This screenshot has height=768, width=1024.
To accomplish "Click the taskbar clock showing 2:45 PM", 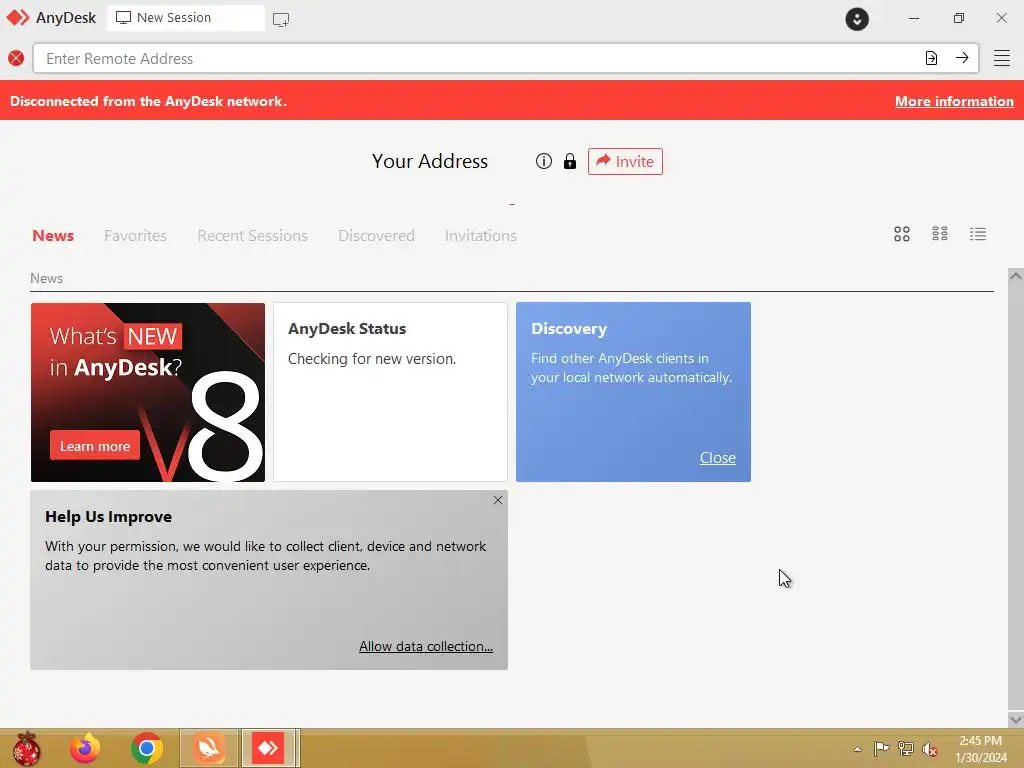I will click(x=980, y=749).
